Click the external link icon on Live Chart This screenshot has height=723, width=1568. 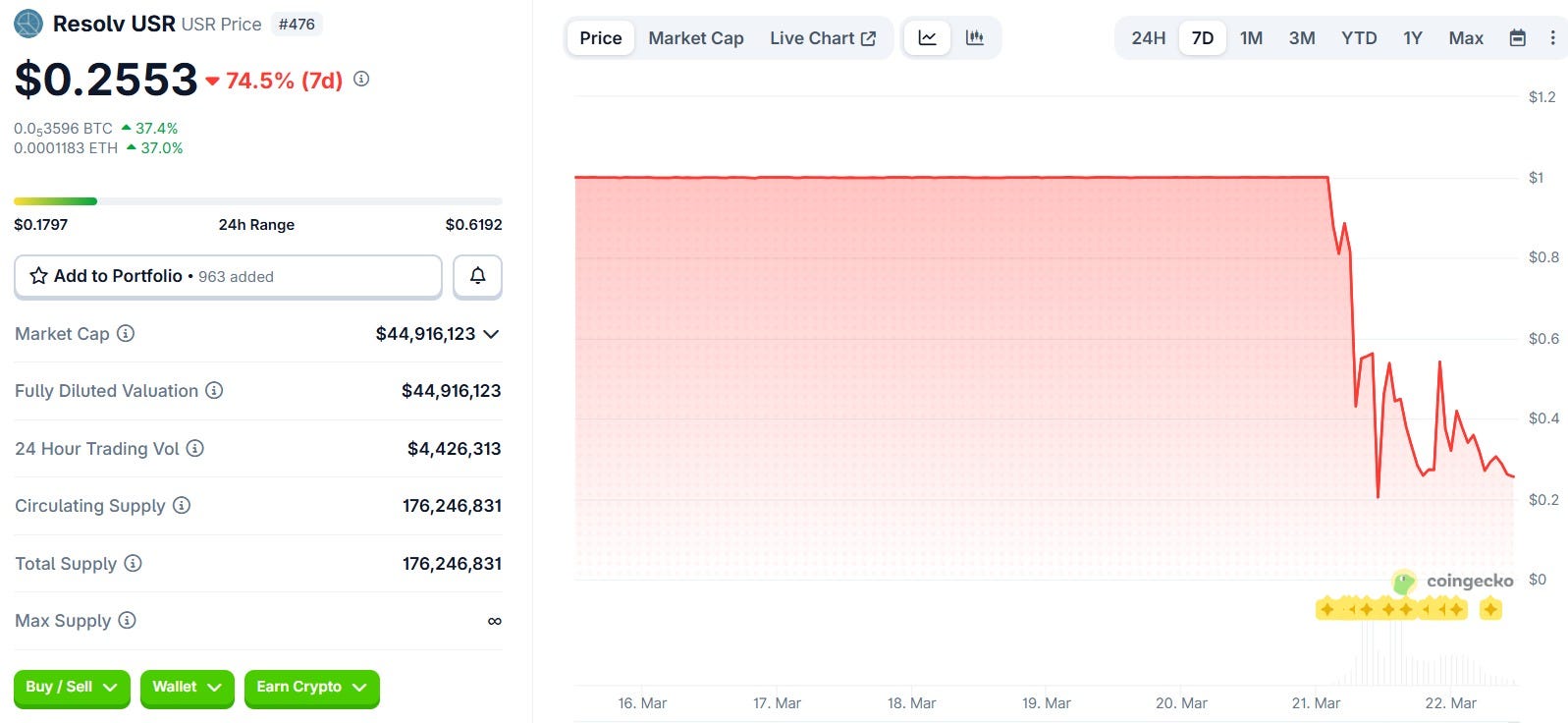[x=868, y=38]
